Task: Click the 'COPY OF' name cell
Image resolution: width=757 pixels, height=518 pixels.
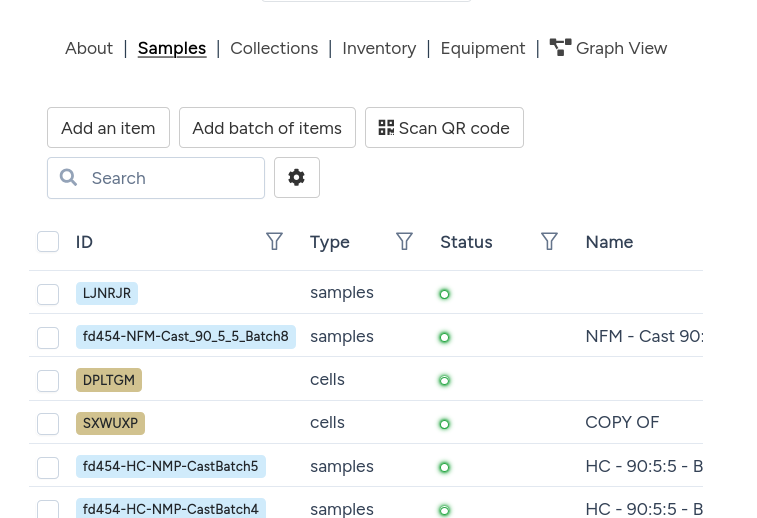Action: (622, 422)
